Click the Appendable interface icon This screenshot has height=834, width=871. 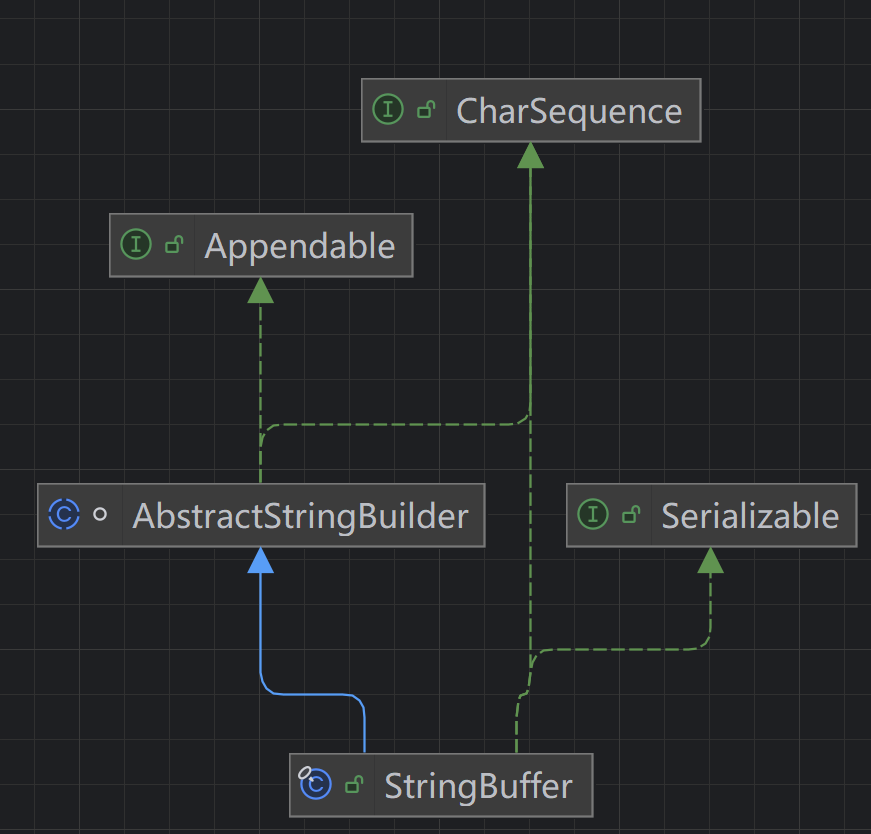click(x=136, y=244)
